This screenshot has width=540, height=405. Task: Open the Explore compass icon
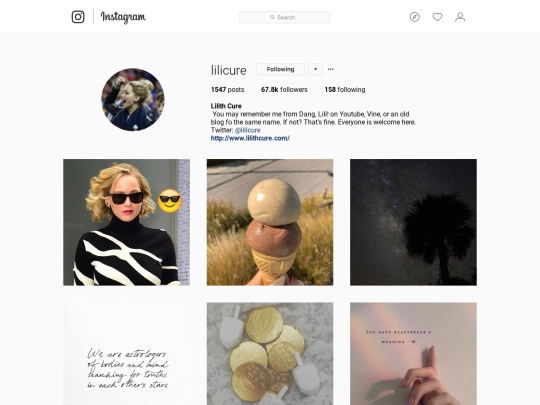415,17
